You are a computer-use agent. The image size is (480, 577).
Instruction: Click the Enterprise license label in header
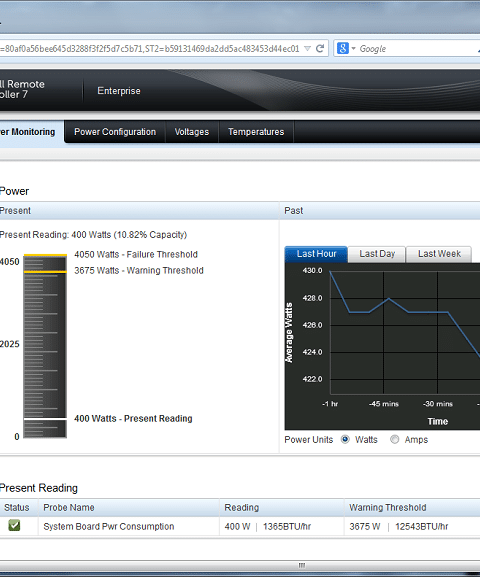pos(119,91)
